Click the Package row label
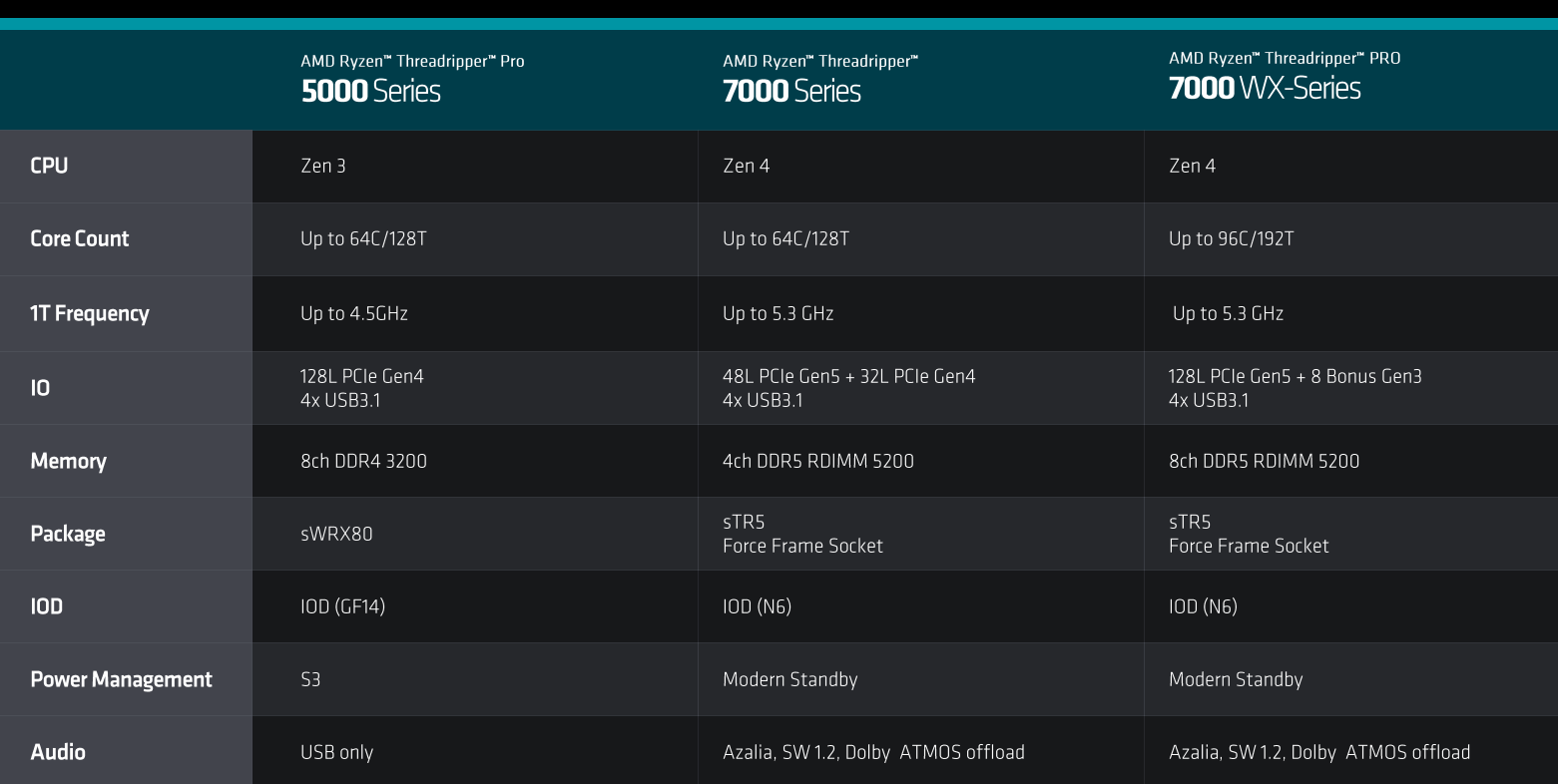Viewport: 1558px width, 784px height. pyautogui.click(x=68, y=534)
